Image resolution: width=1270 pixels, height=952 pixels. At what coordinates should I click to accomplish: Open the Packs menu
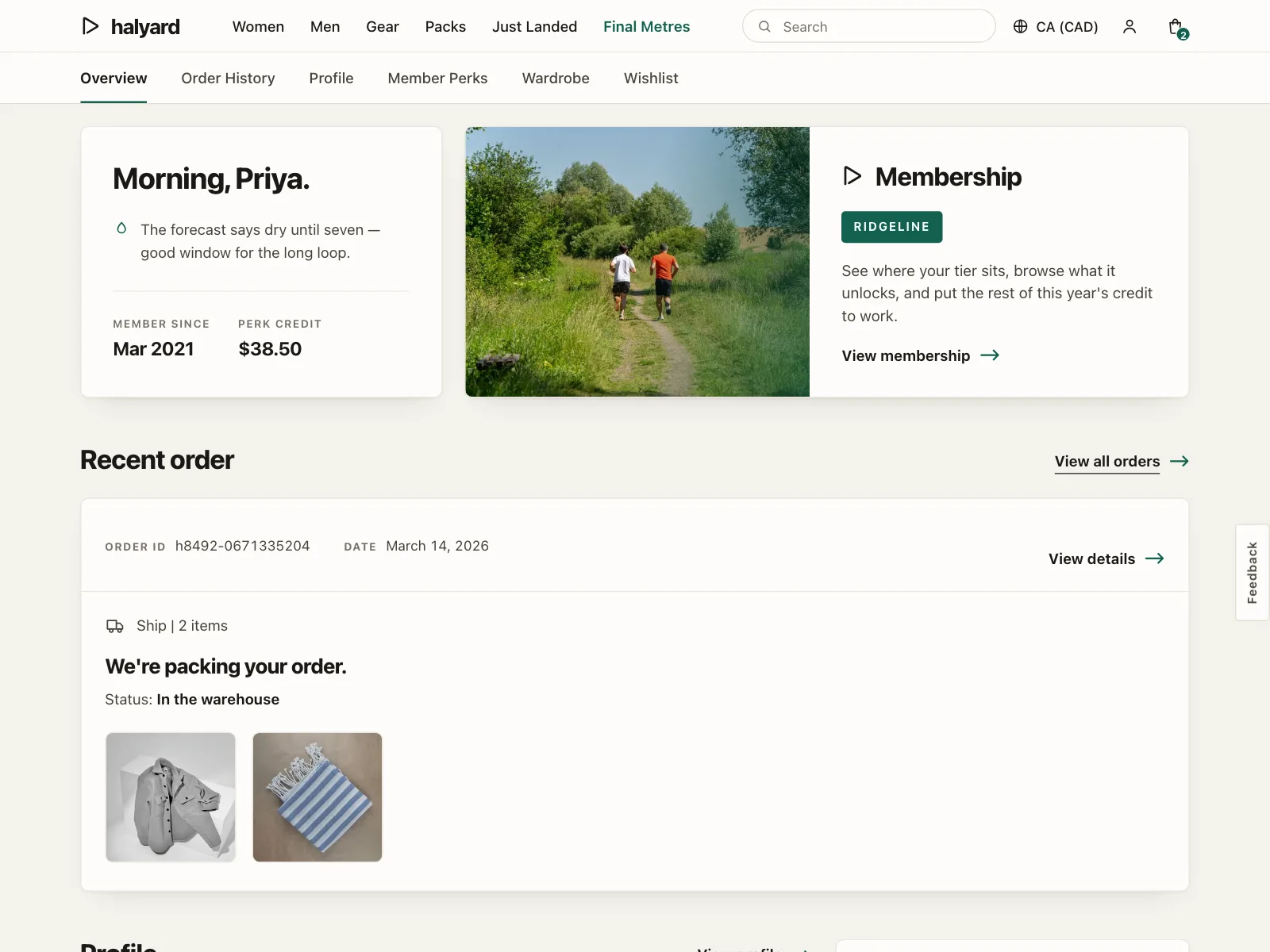coord(445,26)
